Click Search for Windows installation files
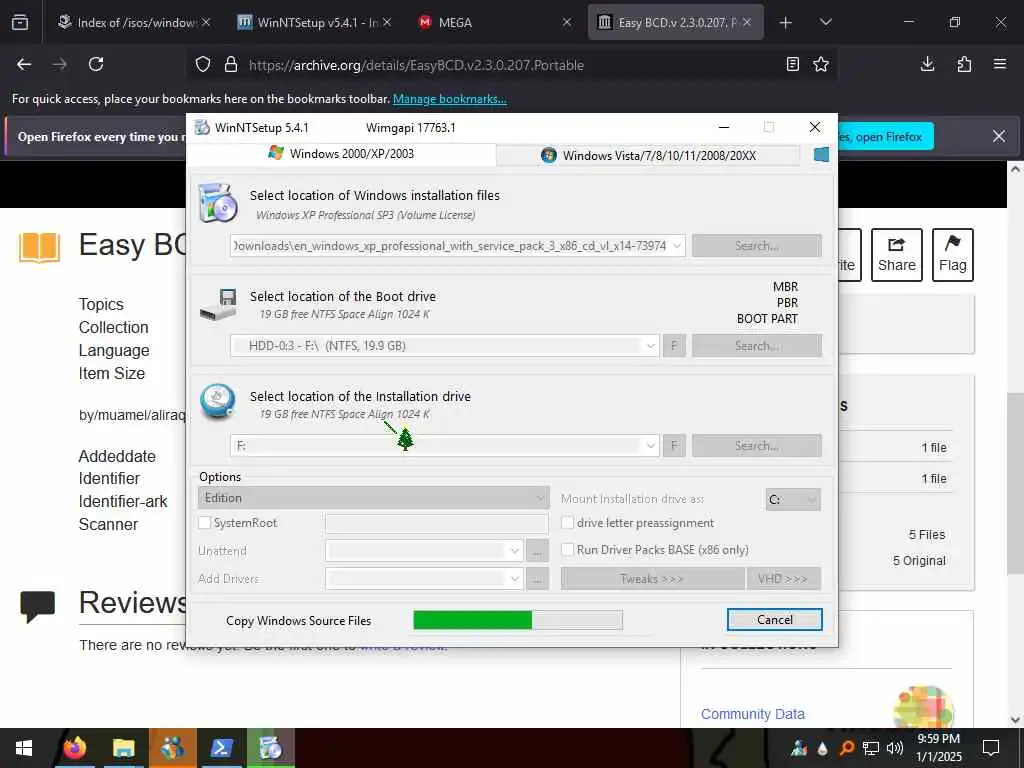 (x=757, y=246)
